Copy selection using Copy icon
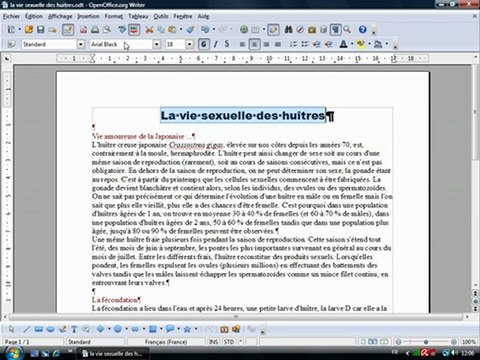Image resolution: width=480 pixels, height=360 pixels. tap(161, 30)
